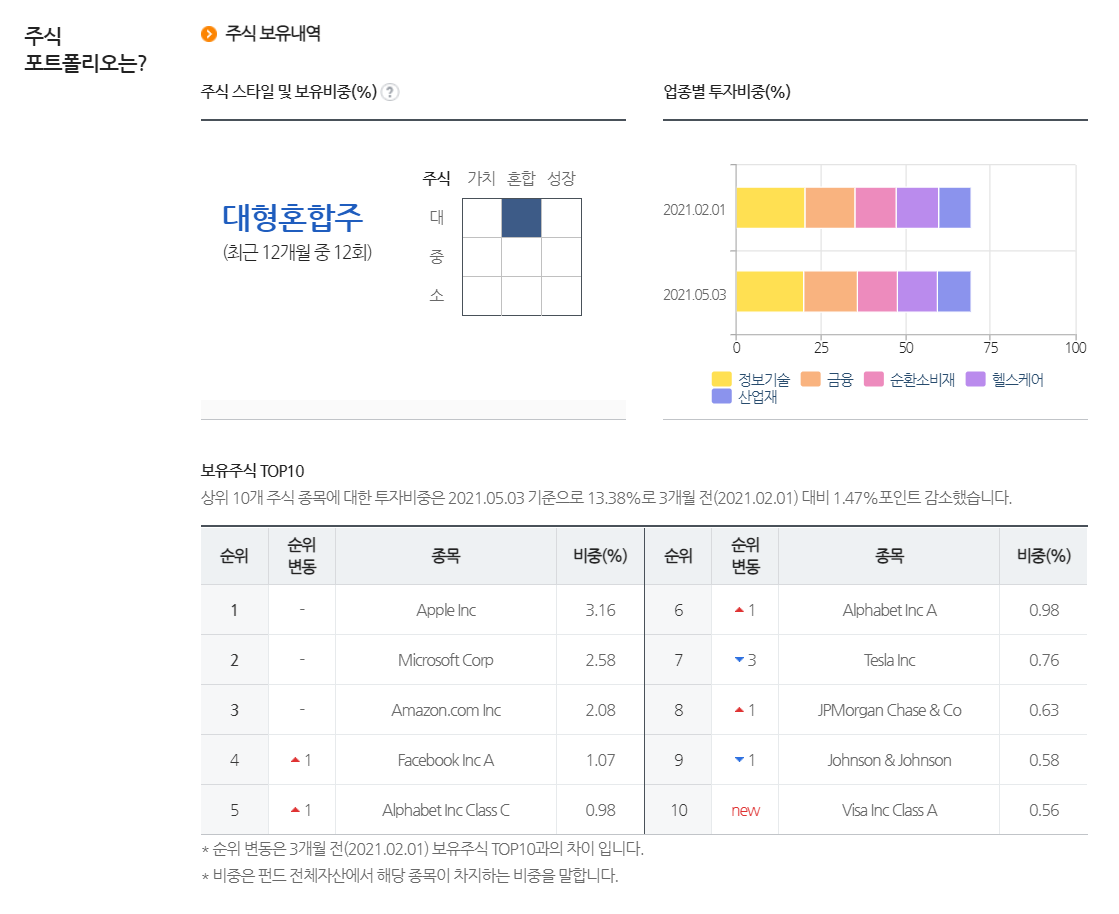This screenshot has height=914, width=1119.
Task: Click the red up arrow in Facebook row
Action: tap(295, 760)
